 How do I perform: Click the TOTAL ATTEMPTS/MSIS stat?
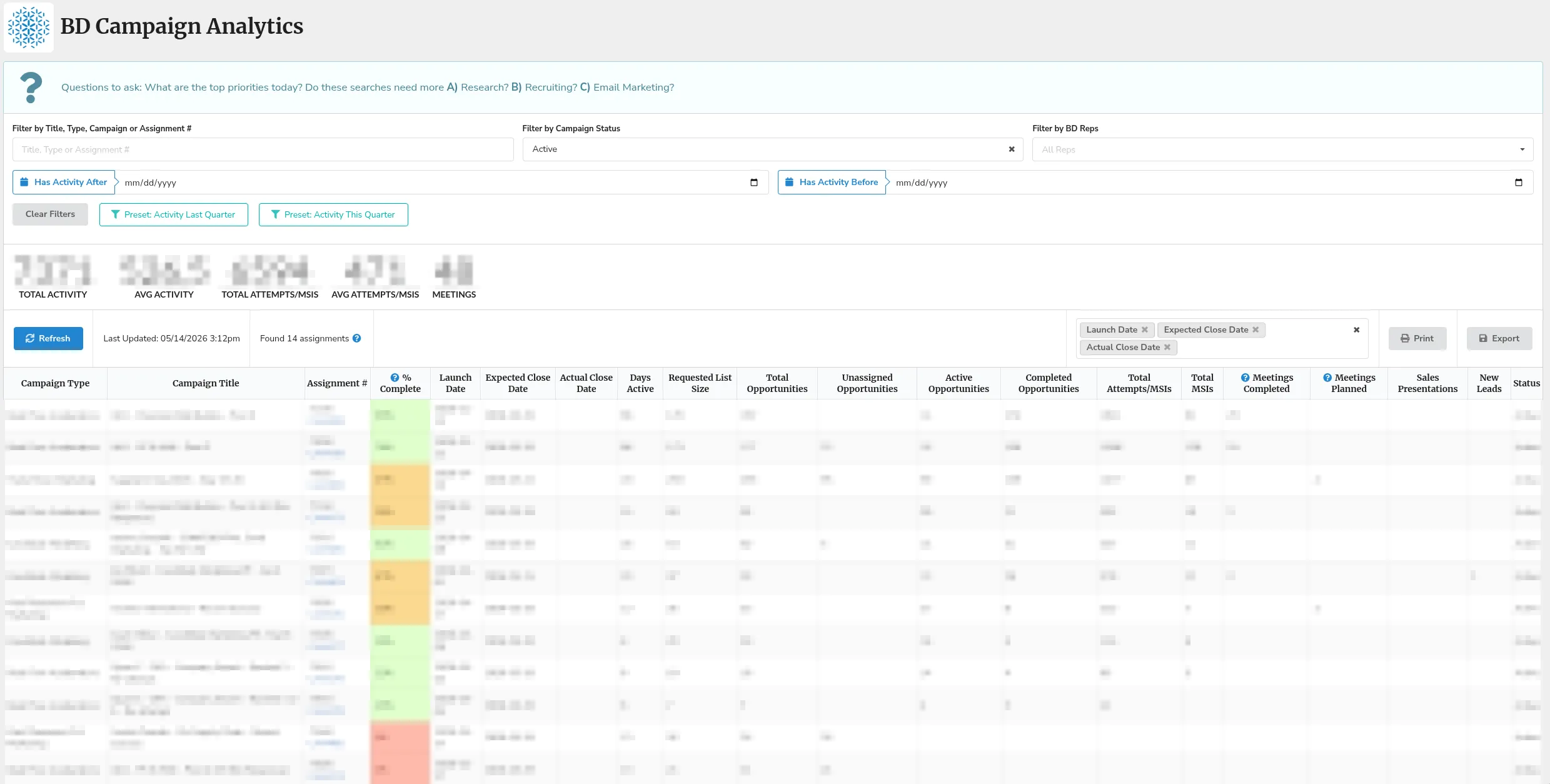(269, 277)
